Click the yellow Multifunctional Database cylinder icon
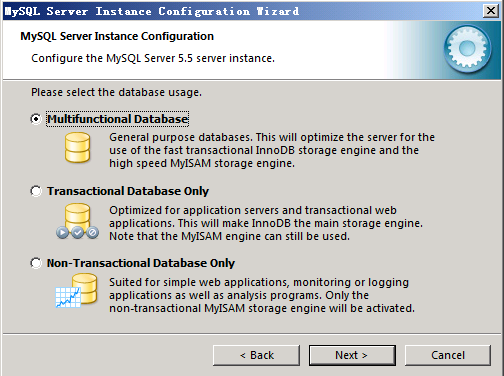The height and width of the screenshot is (376, 504). tap(77, 148)
